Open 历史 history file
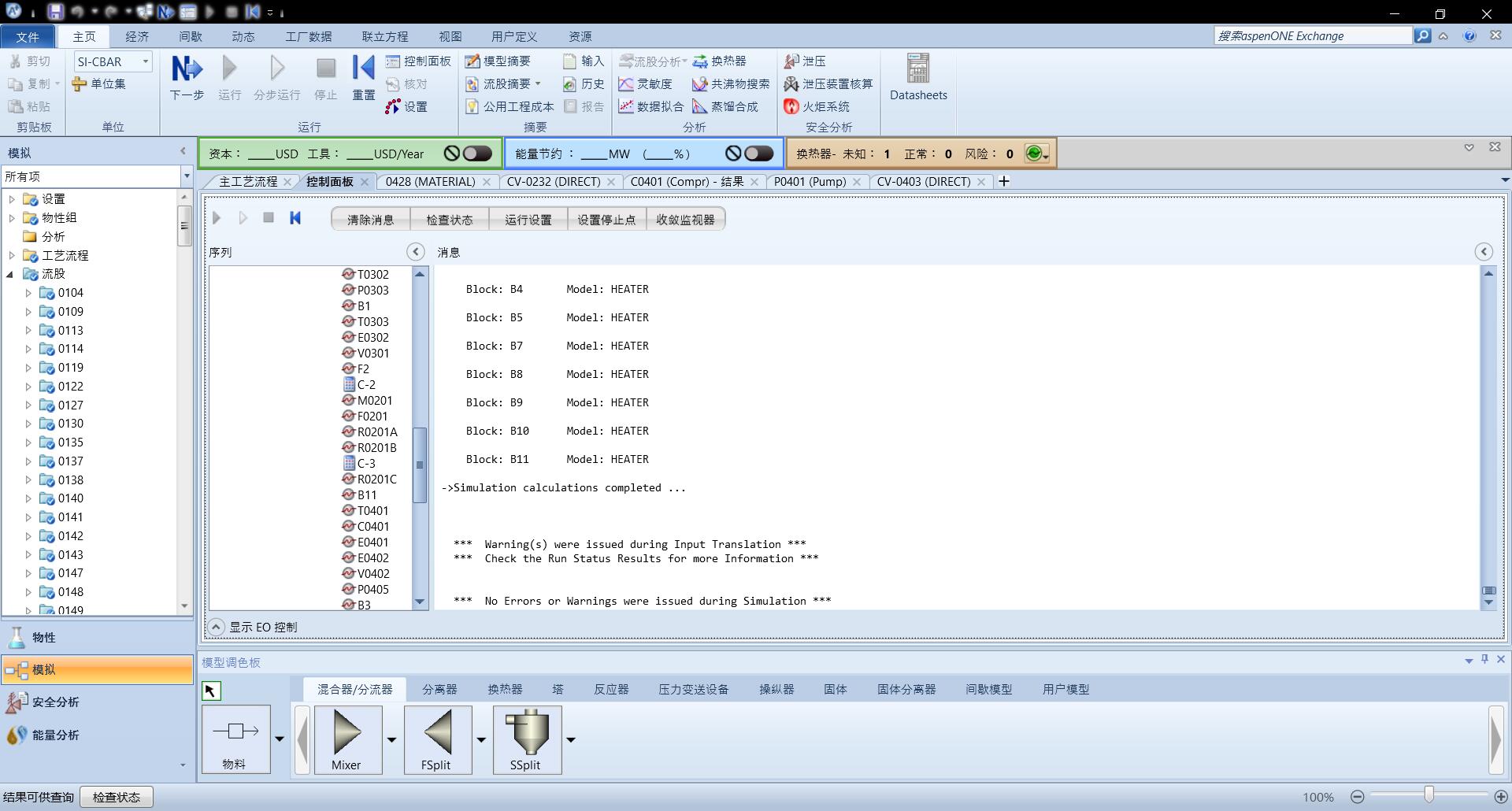Screen dimensions: 1512x811 pos(584,83)
